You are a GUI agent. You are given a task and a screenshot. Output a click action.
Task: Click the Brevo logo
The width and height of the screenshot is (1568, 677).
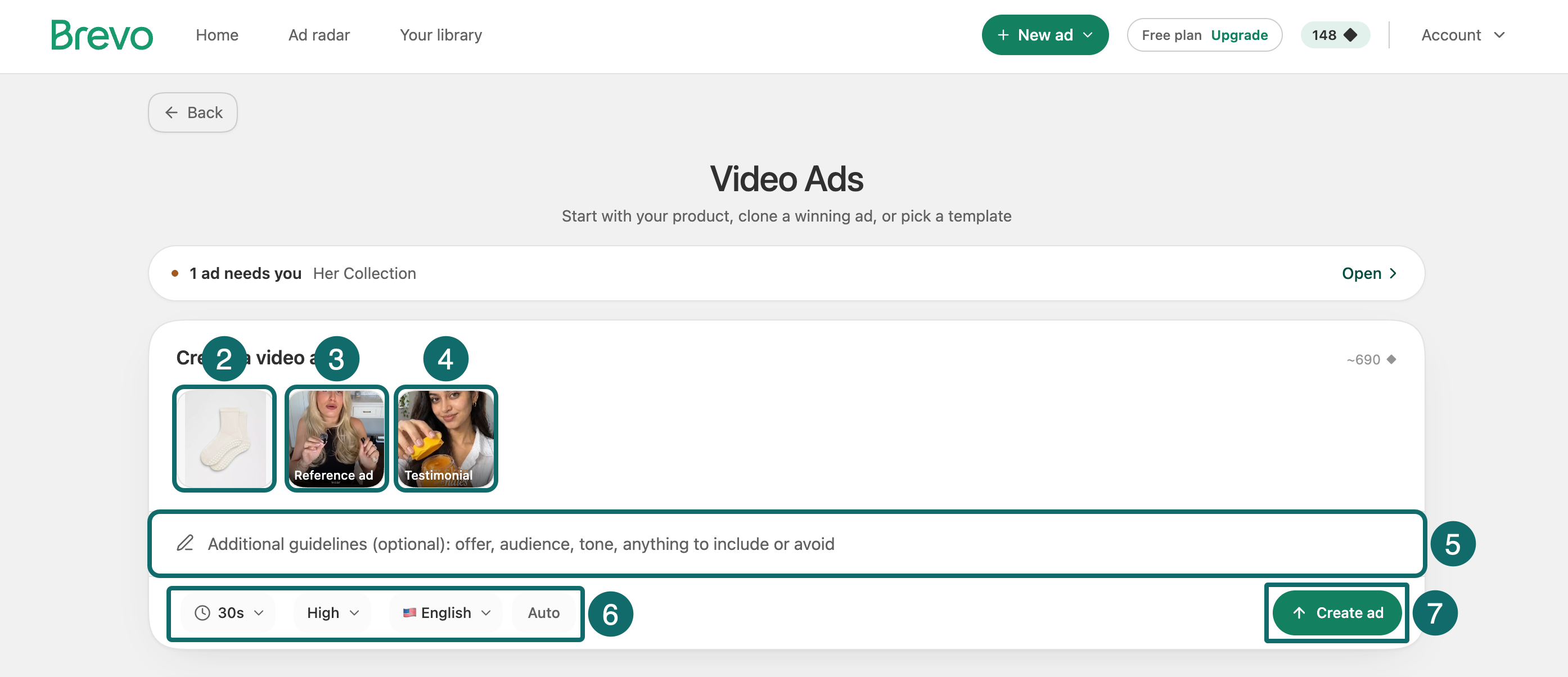pyautogui.click(x=102, y=35)
